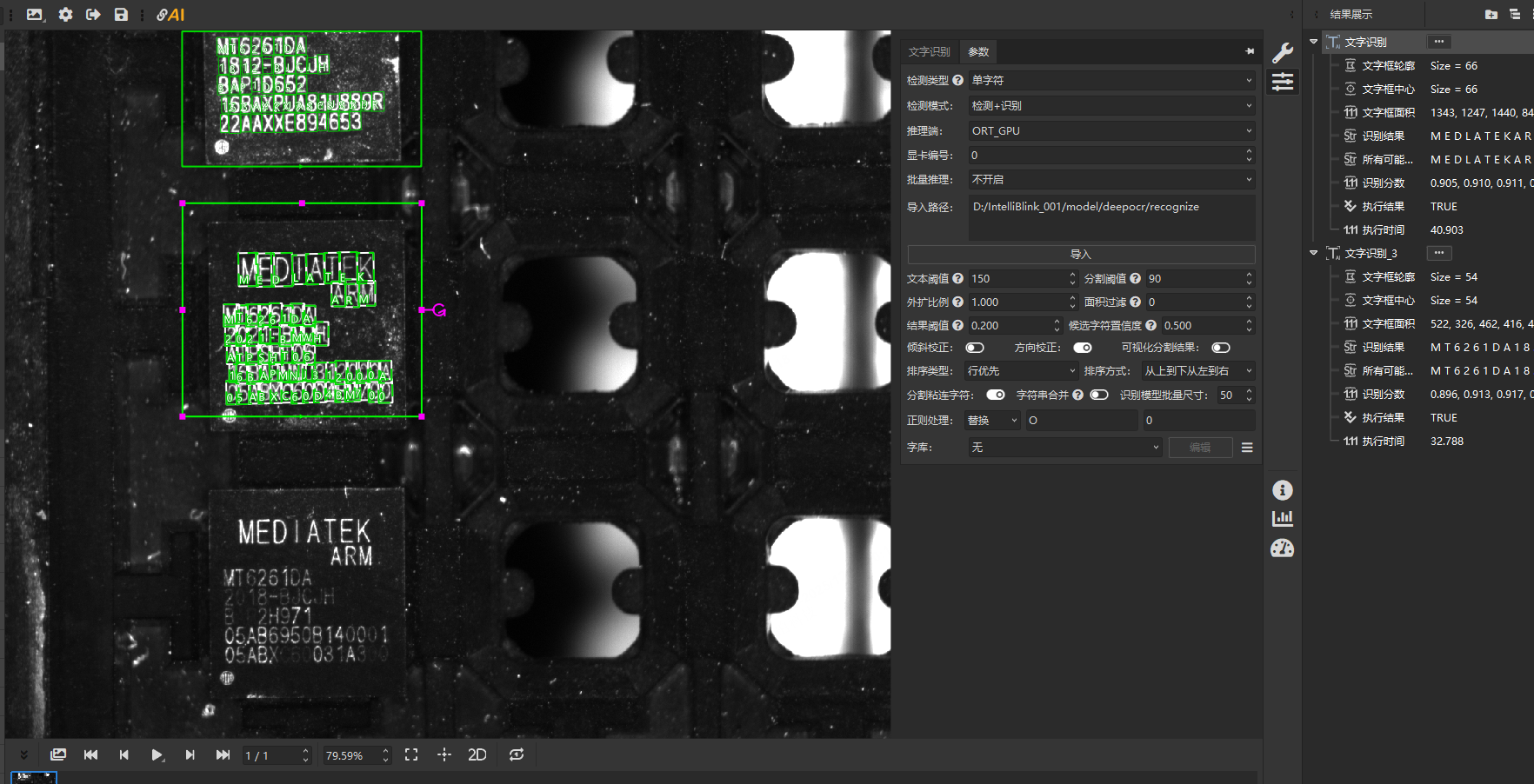
Task: Select the wrench tool in side strip
Action: pos(1282,53)
